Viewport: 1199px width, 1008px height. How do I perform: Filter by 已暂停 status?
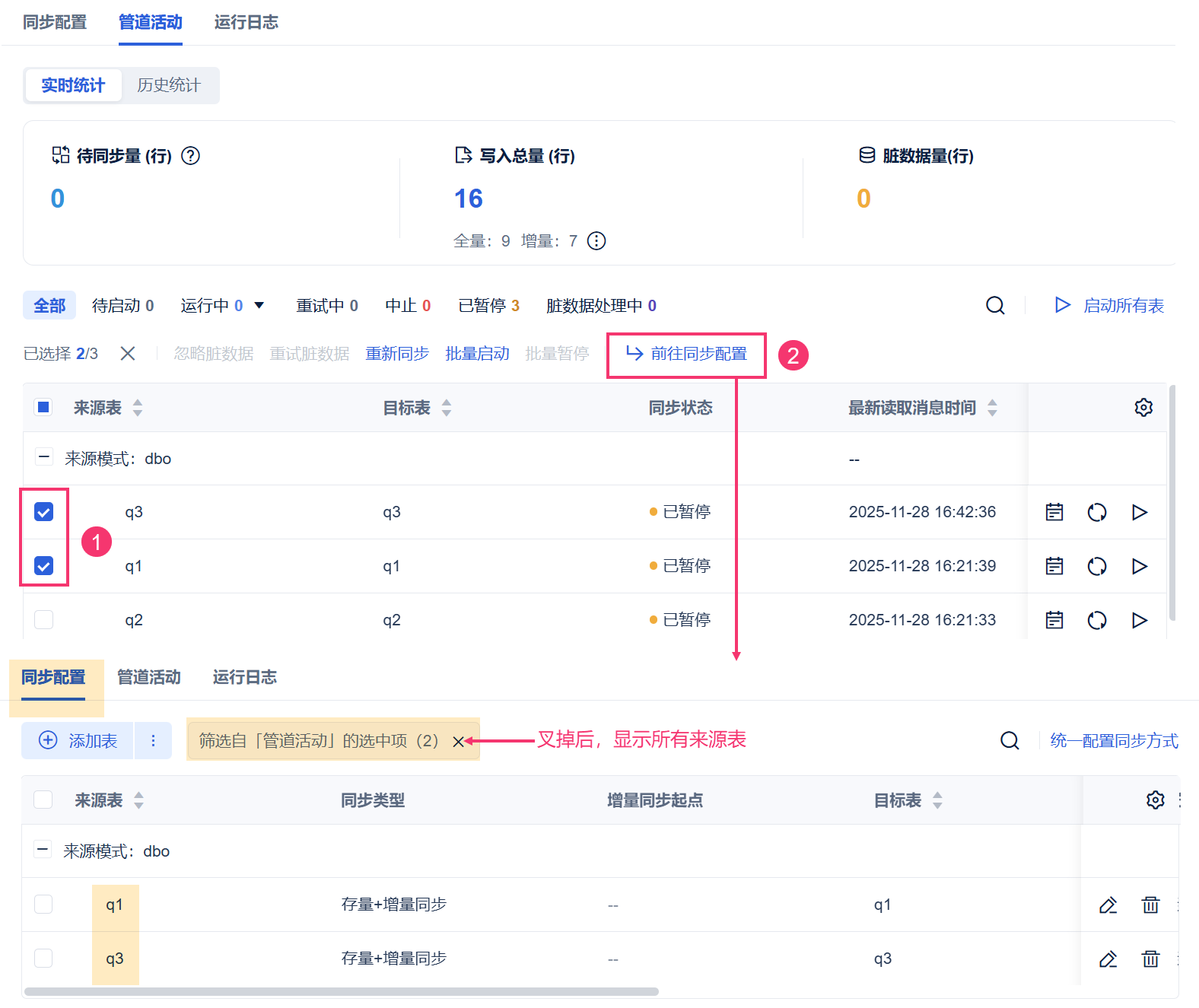tap(488, 306)
